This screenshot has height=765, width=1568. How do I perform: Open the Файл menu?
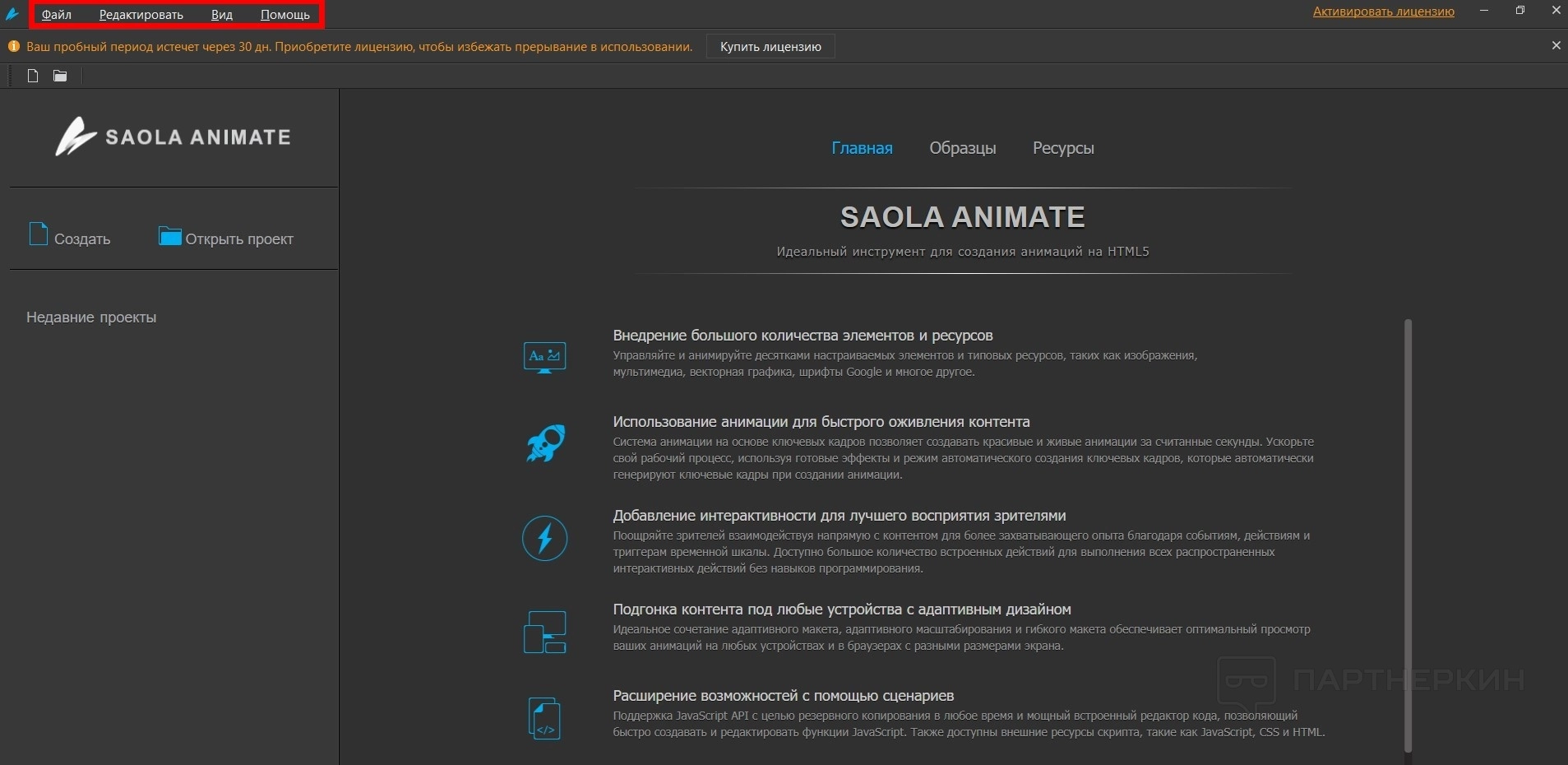pos(57,15)
